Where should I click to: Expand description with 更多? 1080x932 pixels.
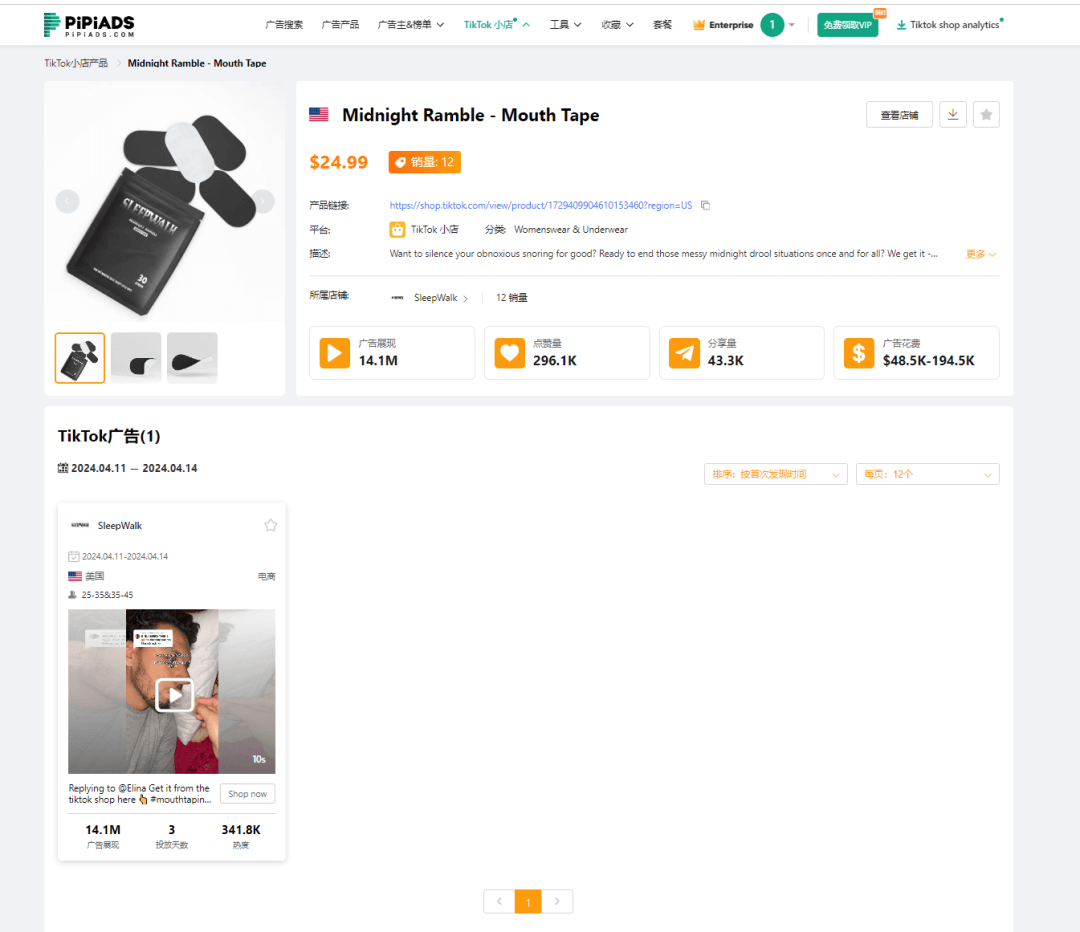pyautogui.click(x=980, y=254)
